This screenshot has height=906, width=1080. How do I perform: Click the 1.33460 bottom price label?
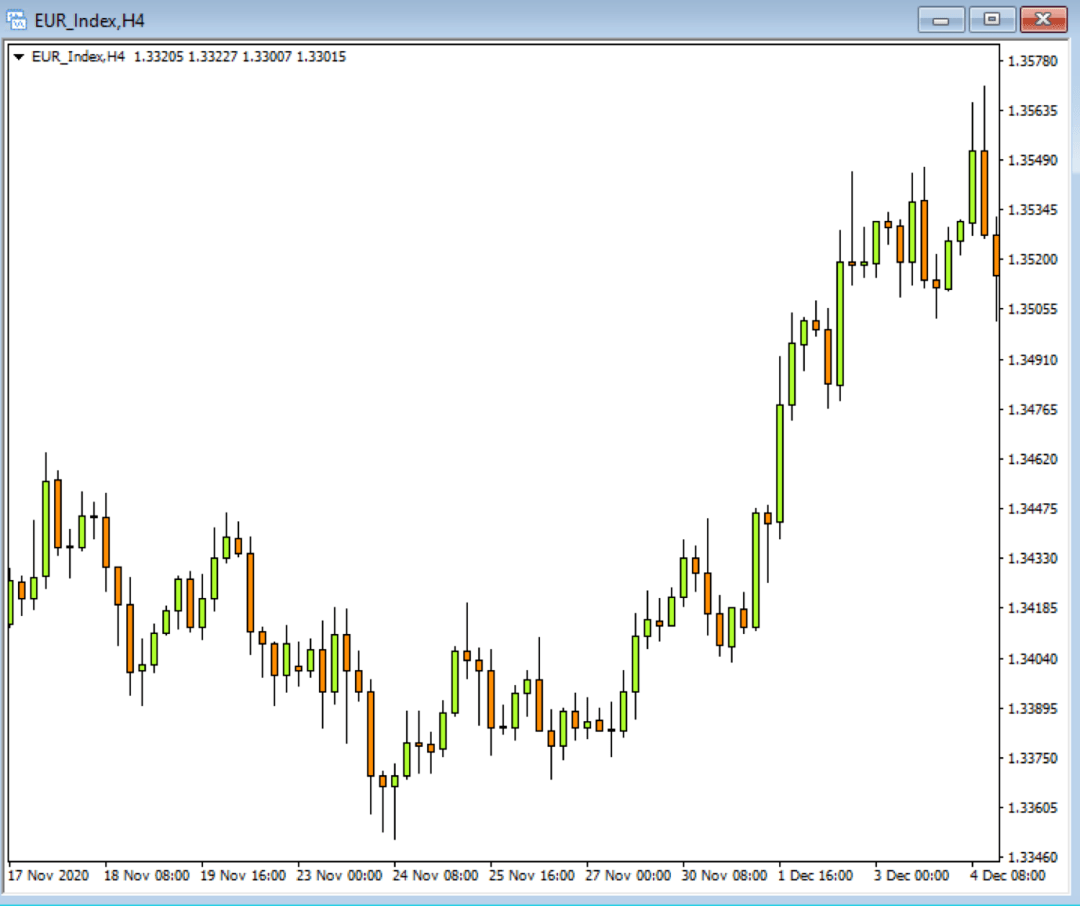pos(1033,857)
